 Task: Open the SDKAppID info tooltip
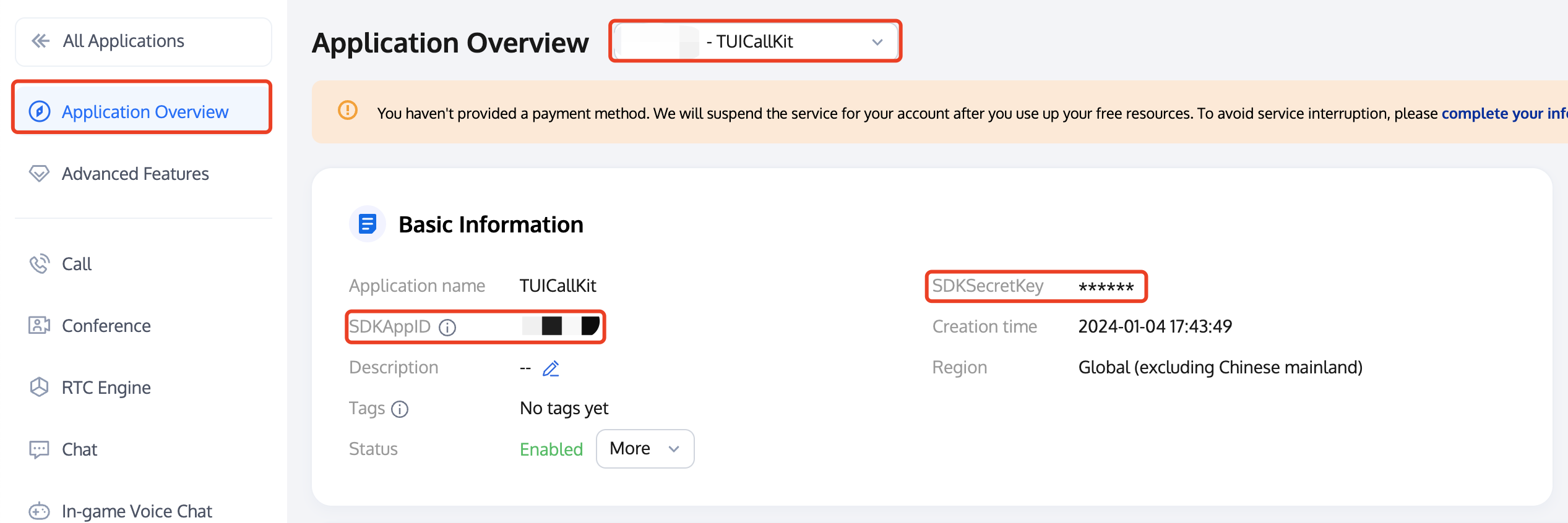[447, 327]
